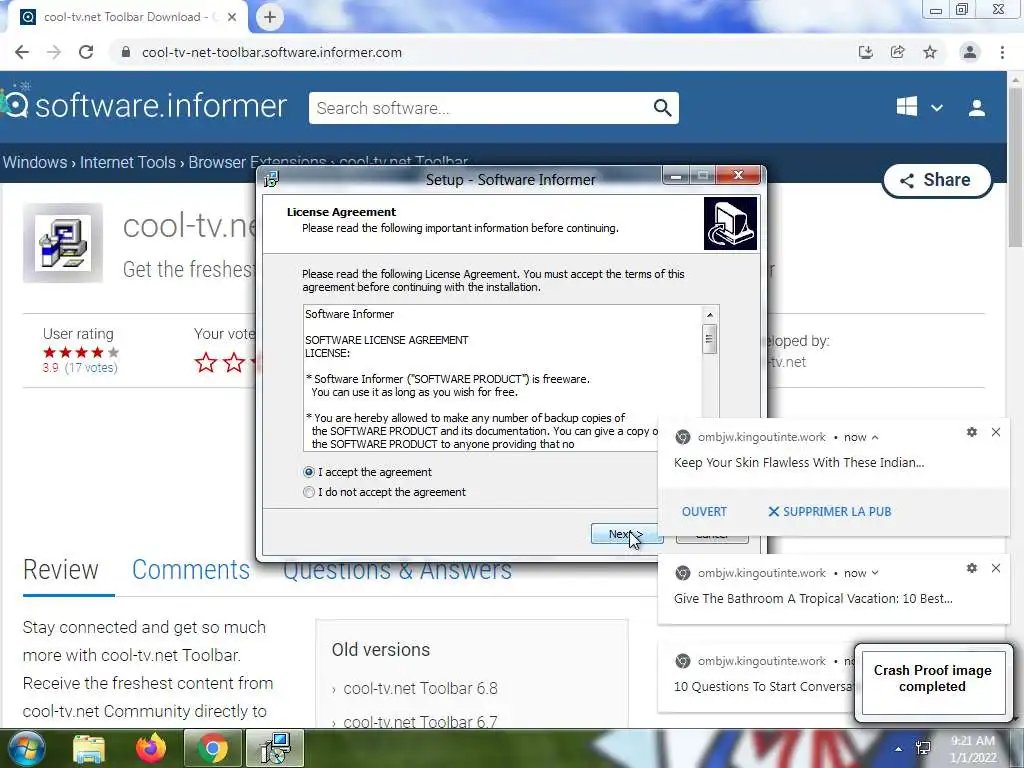Image resolution: width=1024 pixels, height=768 pixels.
Task: Open Windows Explorer from the taskbar
Action: coord(89,749)
